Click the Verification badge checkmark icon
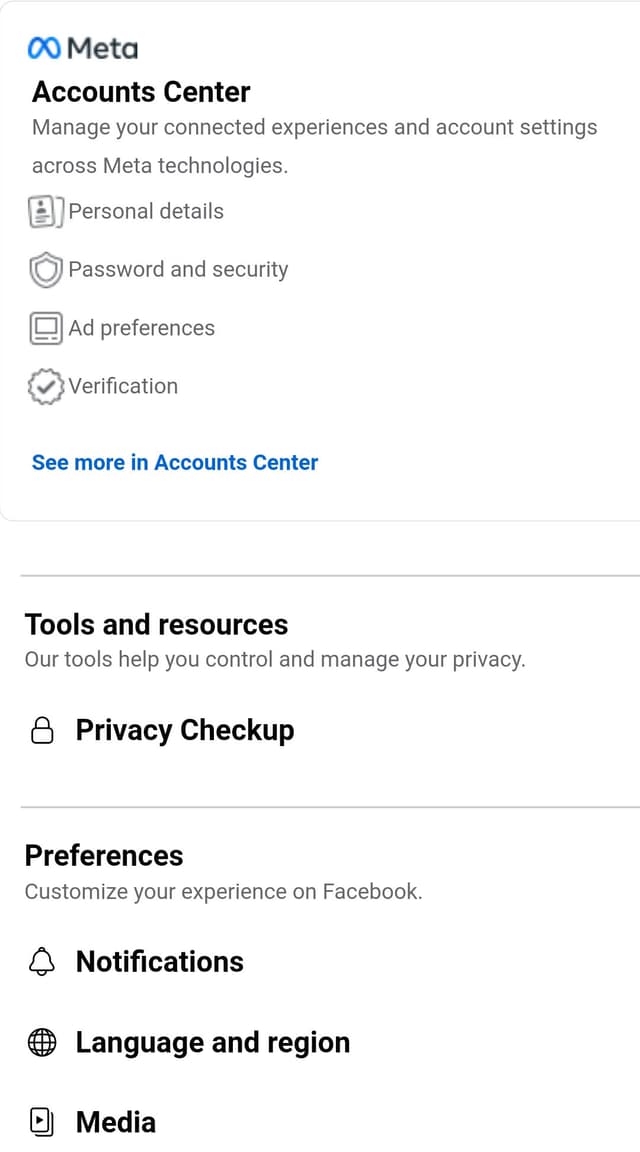Image resolution: width=640 pixels, height=1152 pixels. pyautogui.click(x=46, y=387)
